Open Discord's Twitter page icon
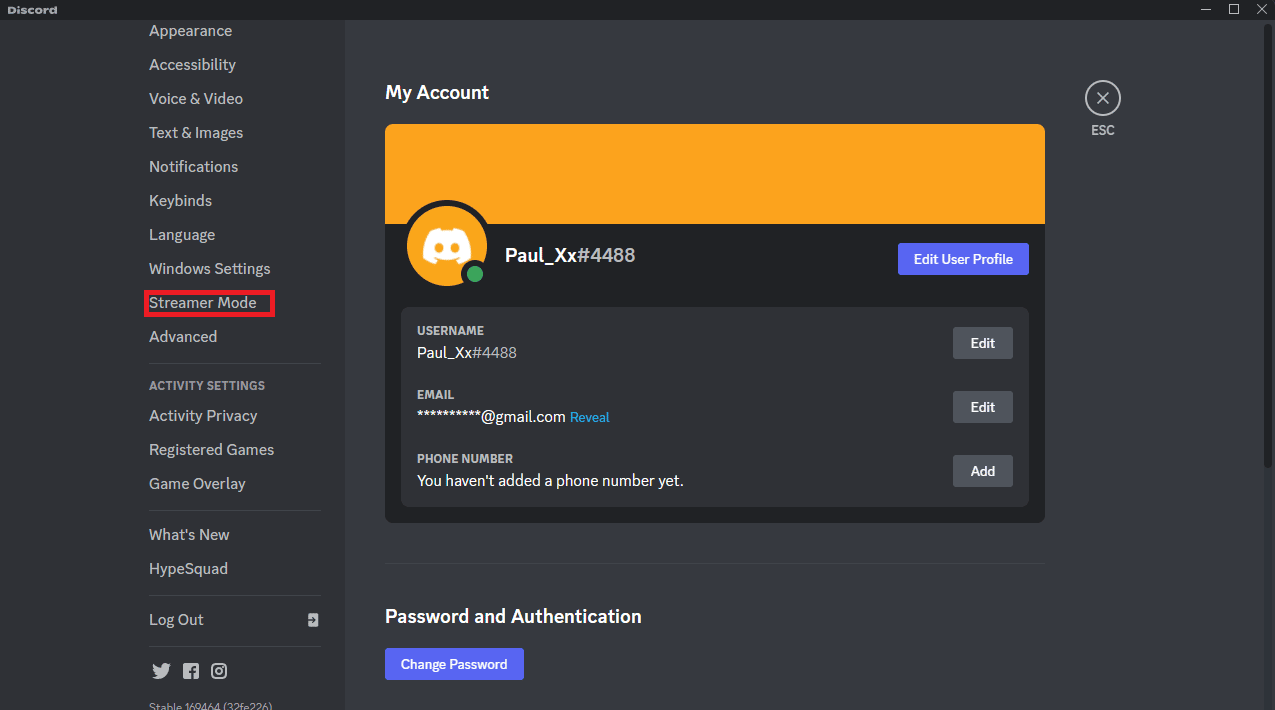 tap(161, 671)
